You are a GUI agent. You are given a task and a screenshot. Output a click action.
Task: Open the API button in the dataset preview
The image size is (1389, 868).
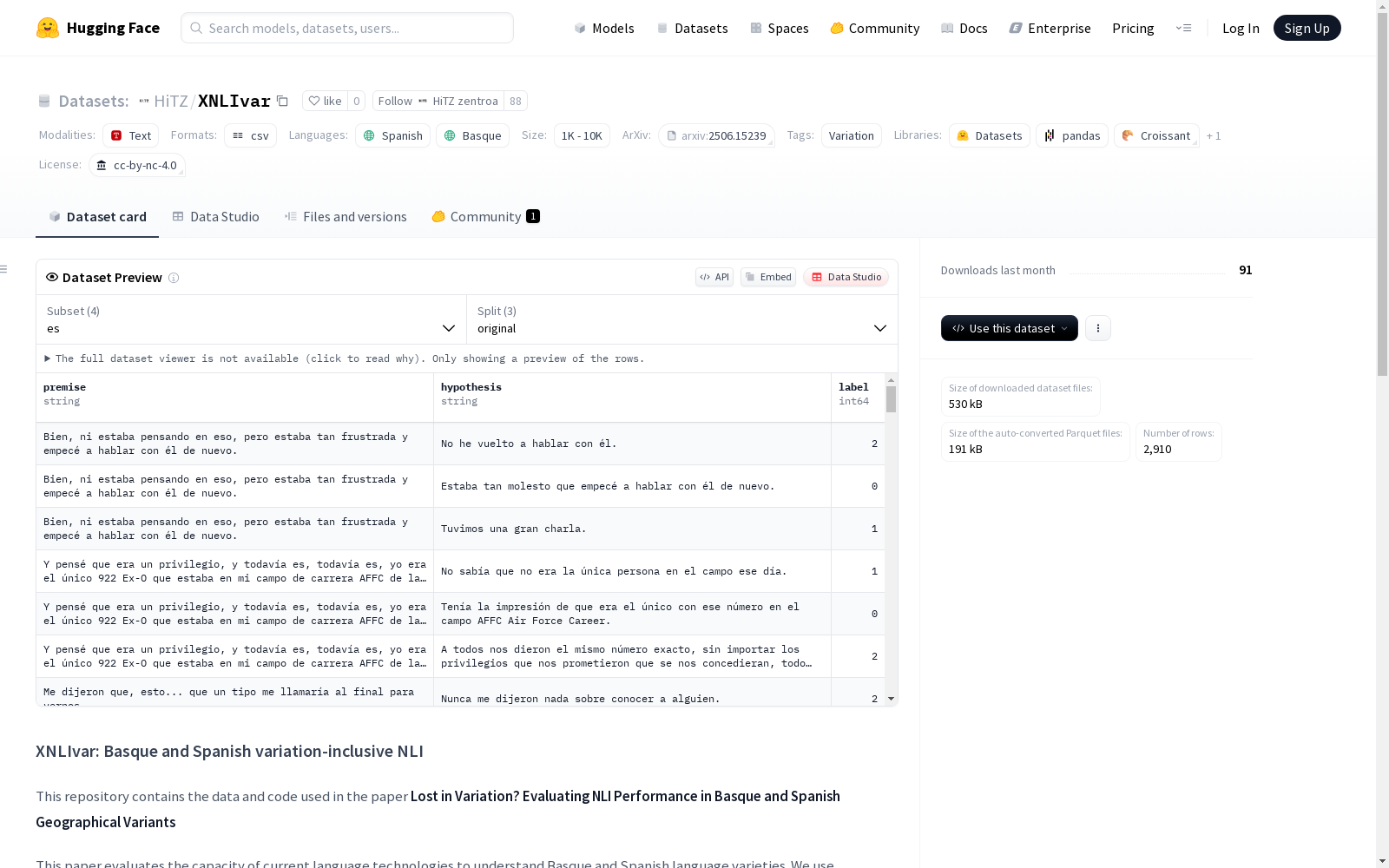tap(714, 277)
